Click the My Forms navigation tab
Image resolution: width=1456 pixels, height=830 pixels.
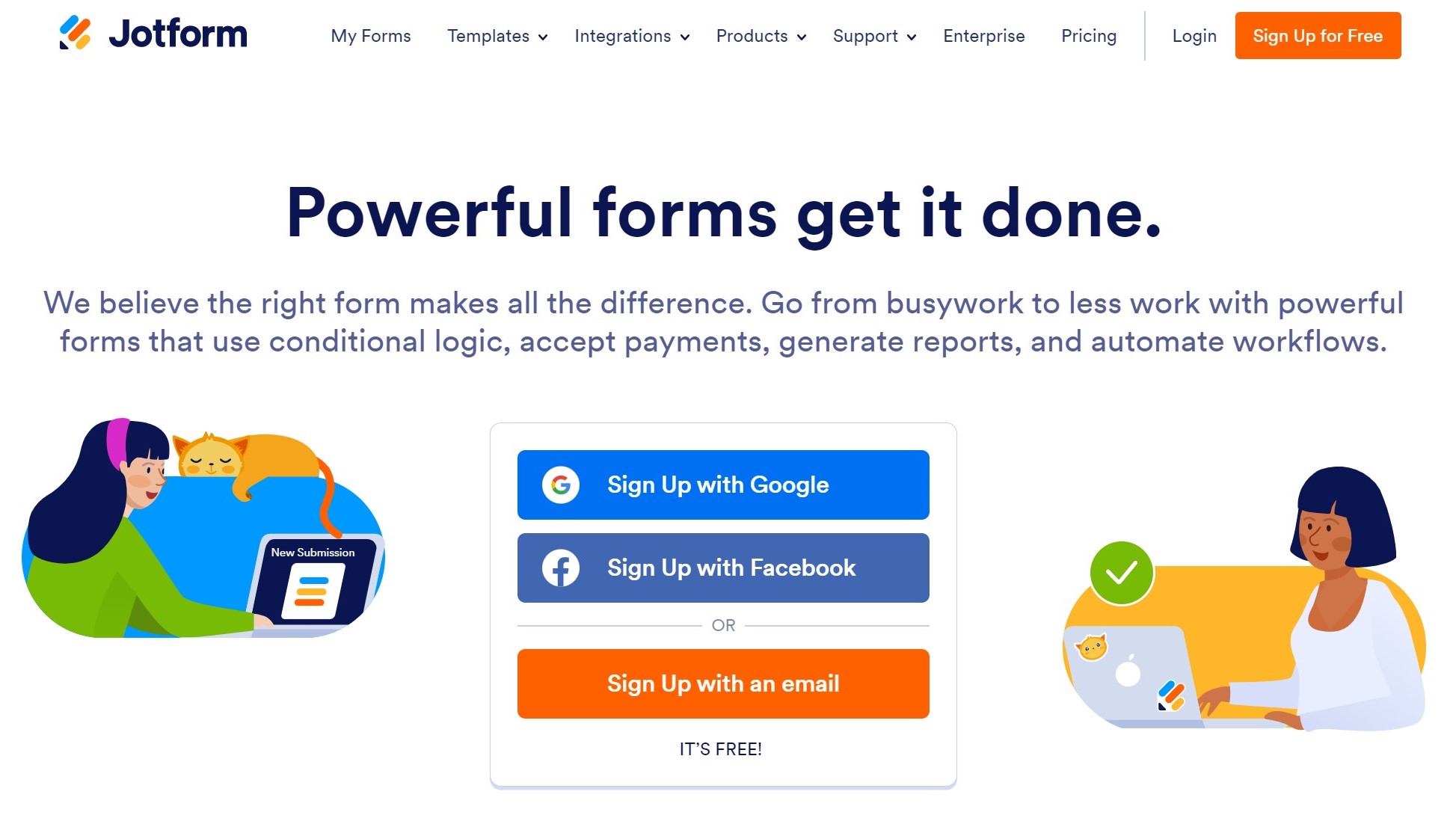click(x=371, y=36)
